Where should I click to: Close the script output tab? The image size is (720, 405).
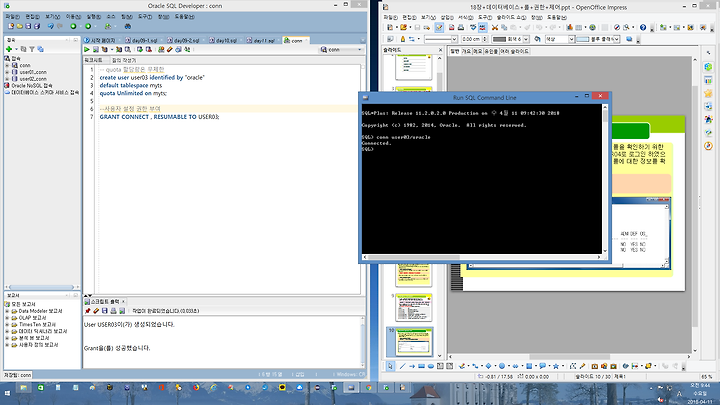123,302
